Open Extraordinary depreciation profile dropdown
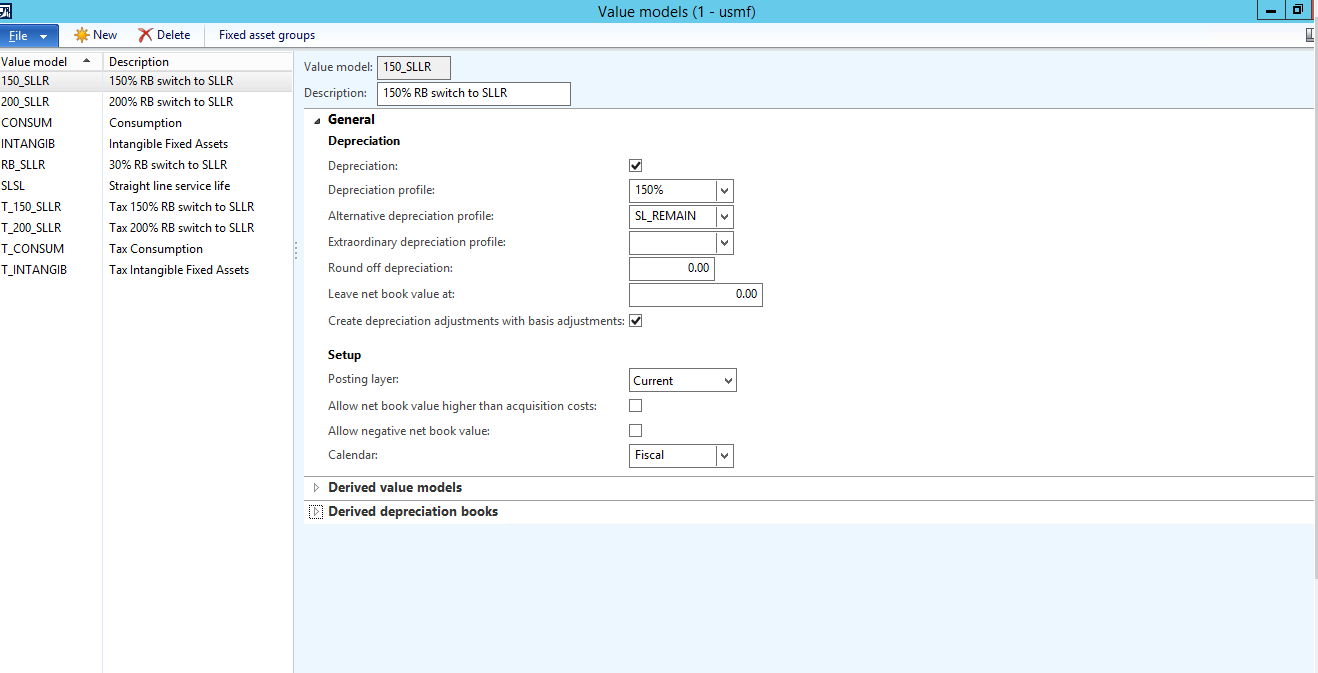 [725, 242]
